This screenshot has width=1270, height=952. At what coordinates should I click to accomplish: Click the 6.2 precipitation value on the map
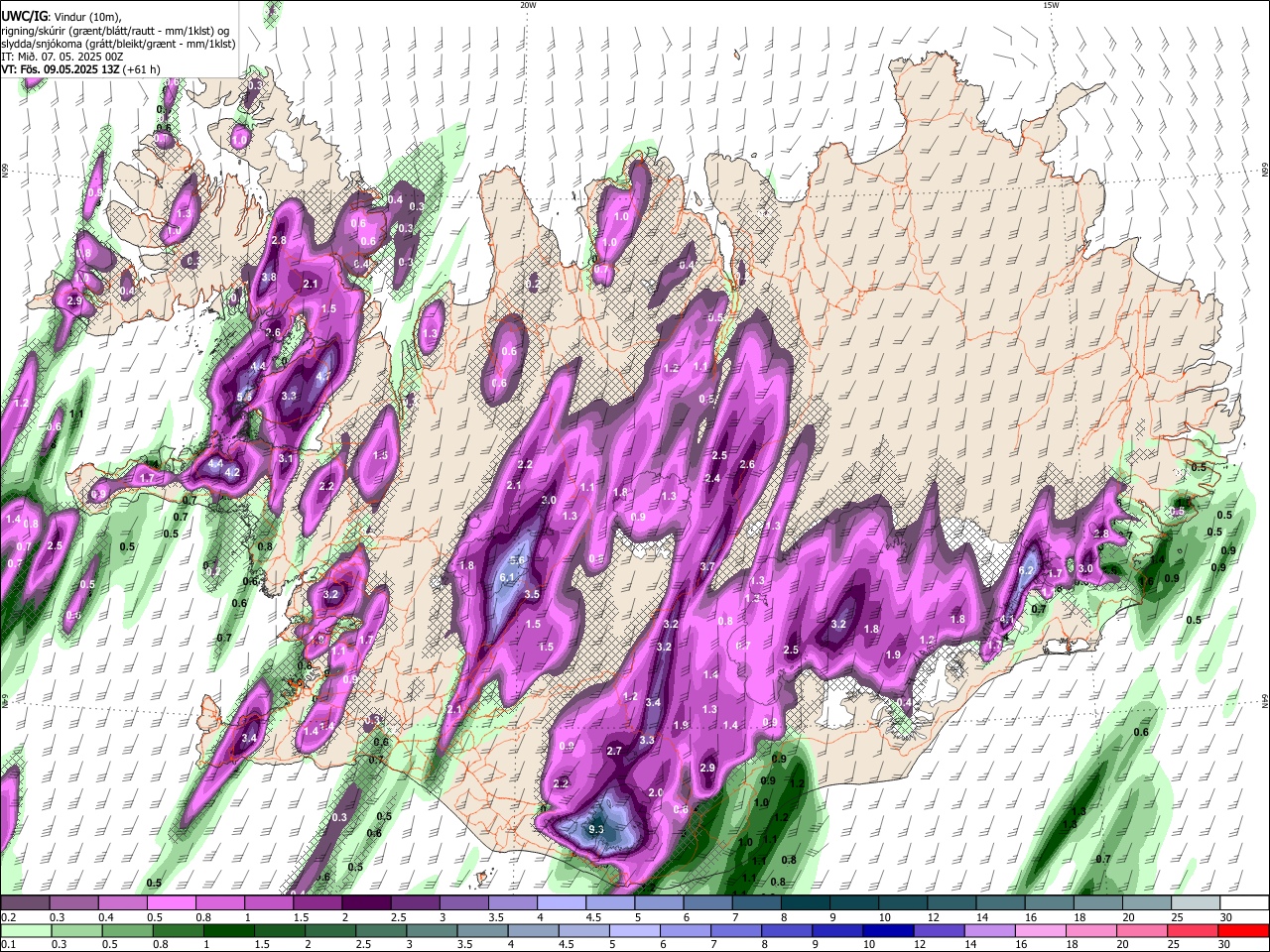click(1027, 571)
